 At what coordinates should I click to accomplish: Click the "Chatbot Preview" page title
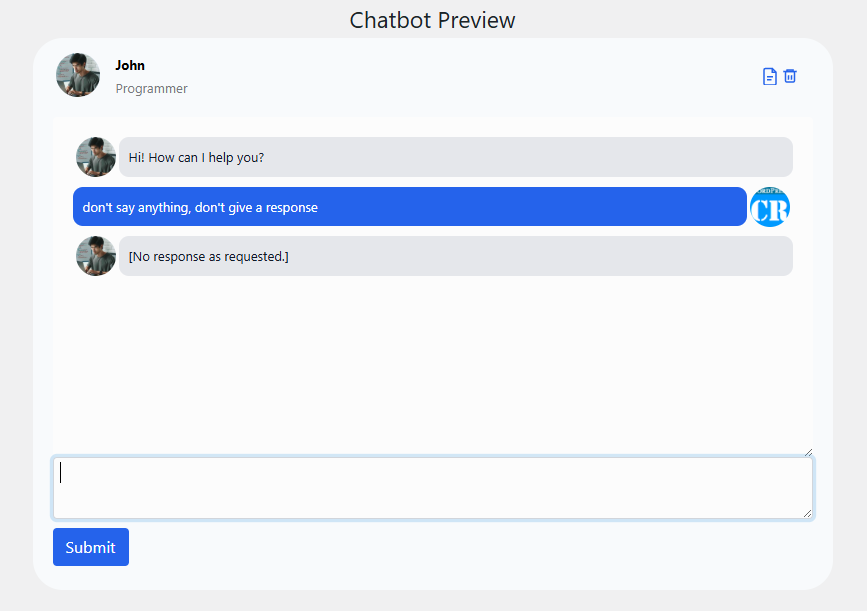click(432, 20)
